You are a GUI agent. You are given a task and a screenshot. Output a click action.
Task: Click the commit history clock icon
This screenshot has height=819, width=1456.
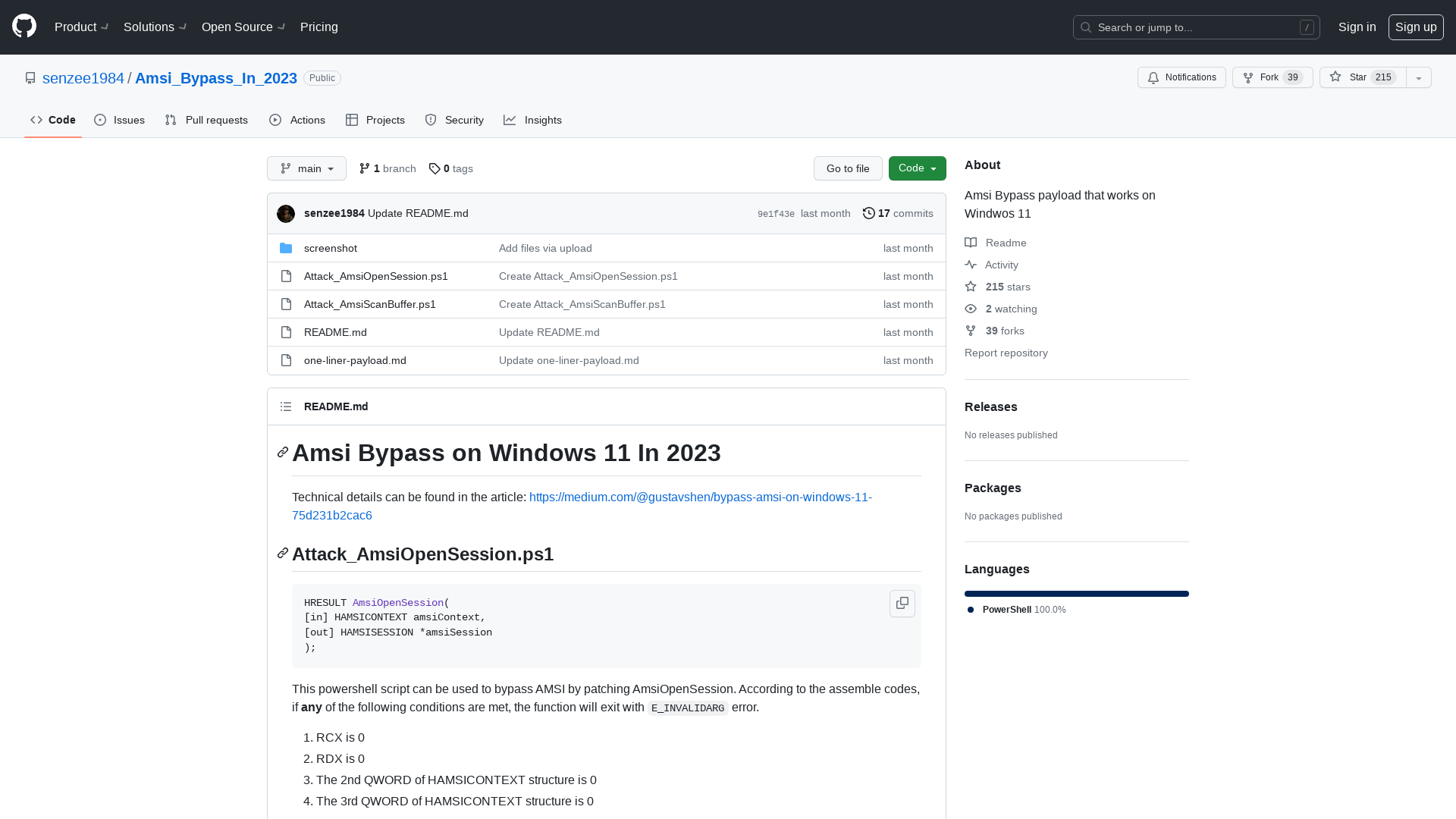coord(869,213)
